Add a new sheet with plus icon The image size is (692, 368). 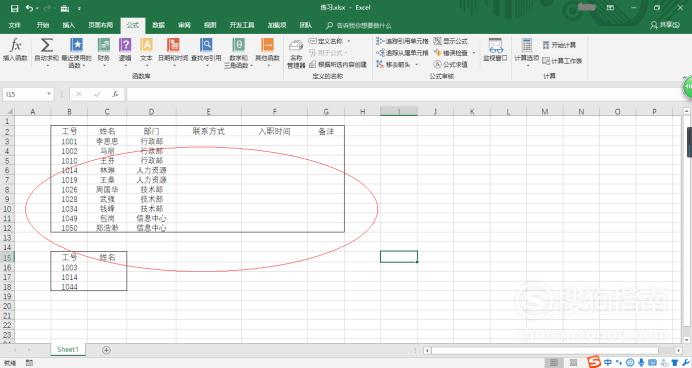pos(106,350)
